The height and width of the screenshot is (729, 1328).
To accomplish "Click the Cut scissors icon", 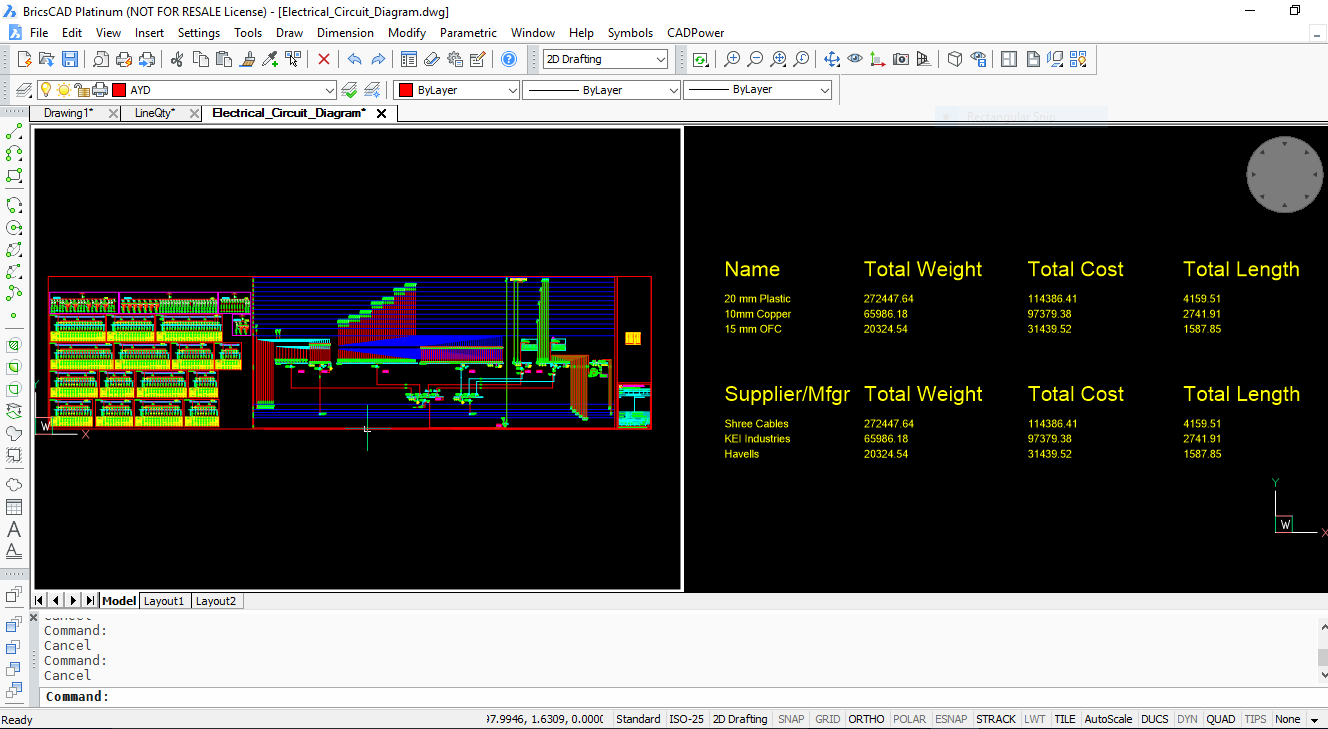I will coord(177,60).
